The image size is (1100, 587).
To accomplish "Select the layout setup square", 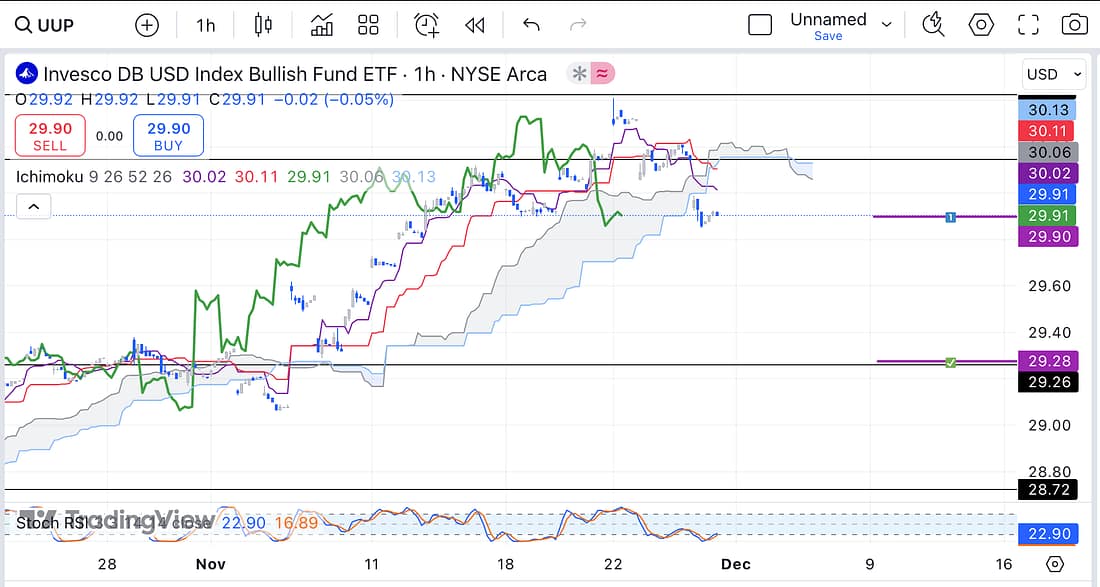I will click(x=760, y=25).
